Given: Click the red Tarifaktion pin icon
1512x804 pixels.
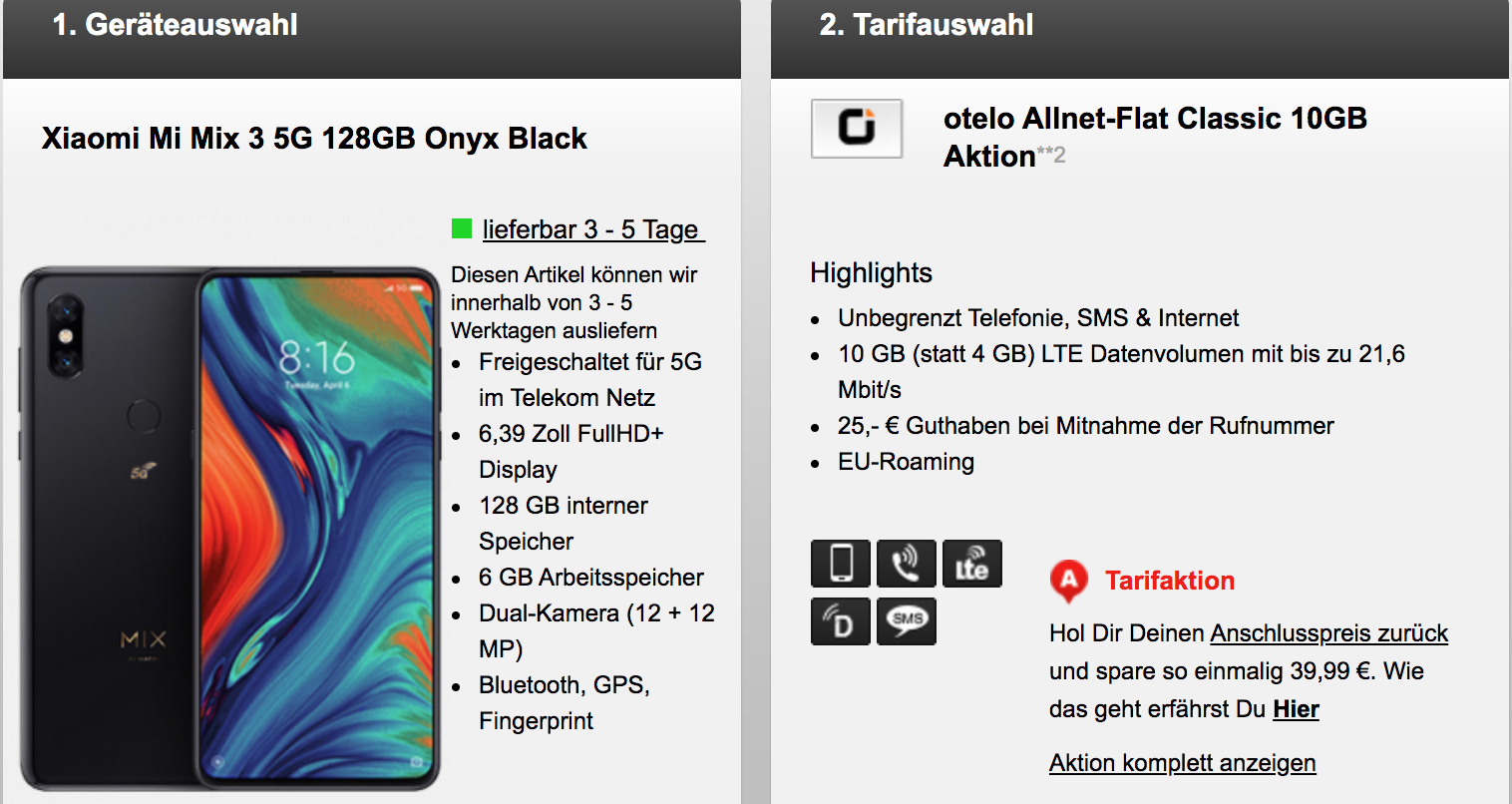Looking at the screenshot, I should coord(1068,582).
